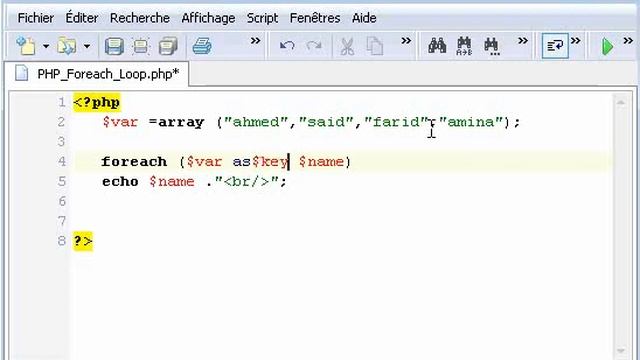Screen dimensions: 640x360
Task: Click the open file folder icon
Action: pos(67,46)
